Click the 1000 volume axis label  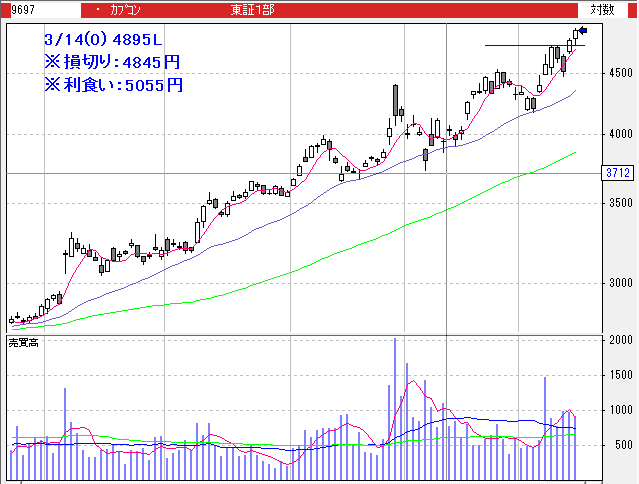[619, 410]
